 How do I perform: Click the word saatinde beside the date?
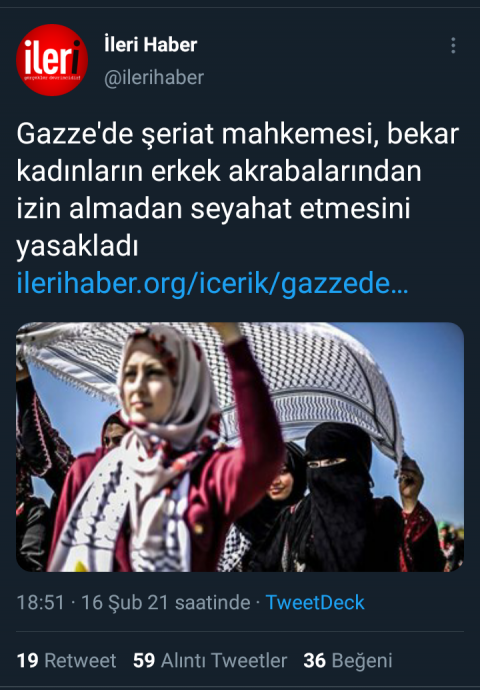[x=213, y=602]
